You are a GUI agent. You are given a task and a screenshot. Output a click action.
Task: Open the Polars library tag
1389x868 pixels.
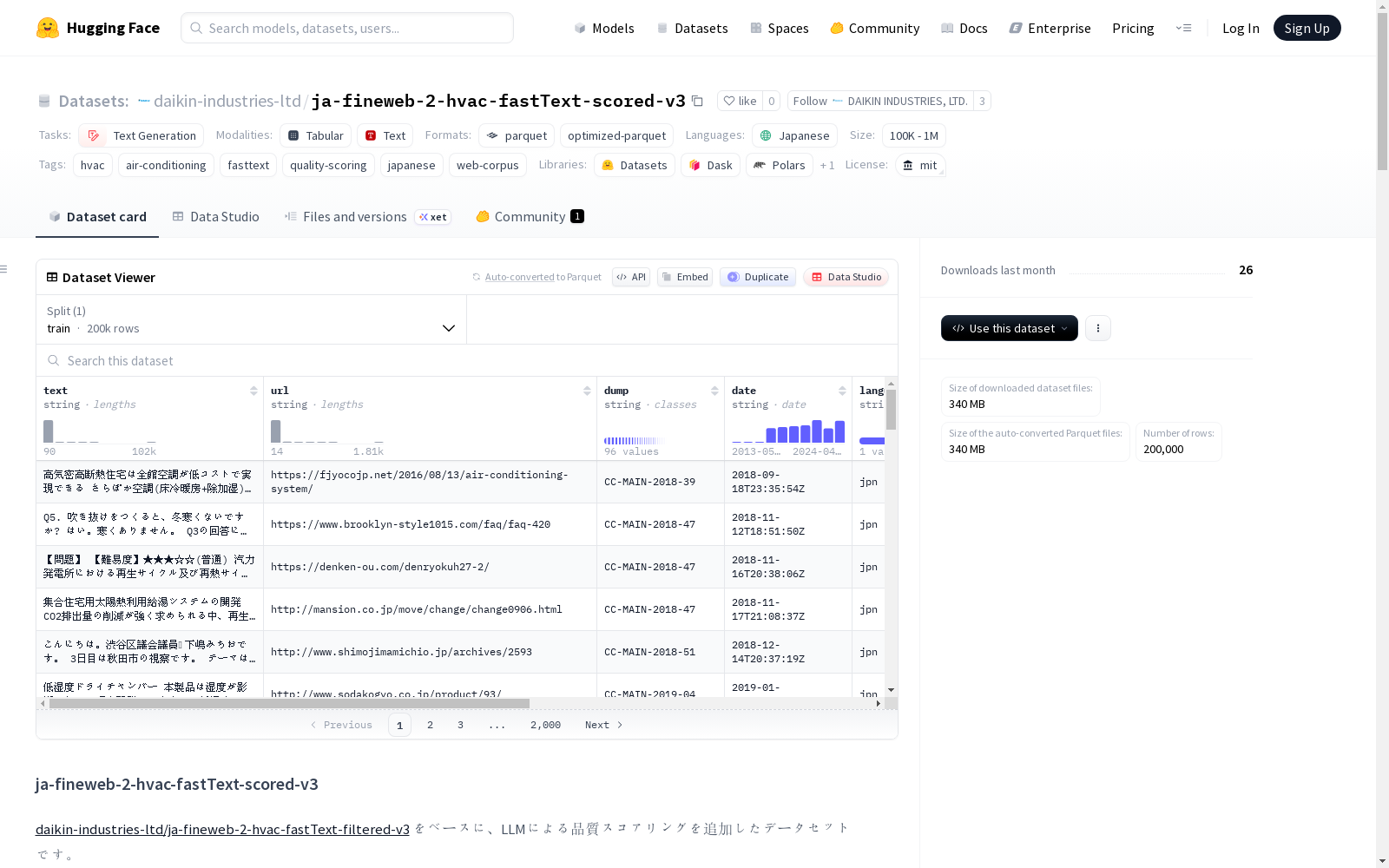779,165
